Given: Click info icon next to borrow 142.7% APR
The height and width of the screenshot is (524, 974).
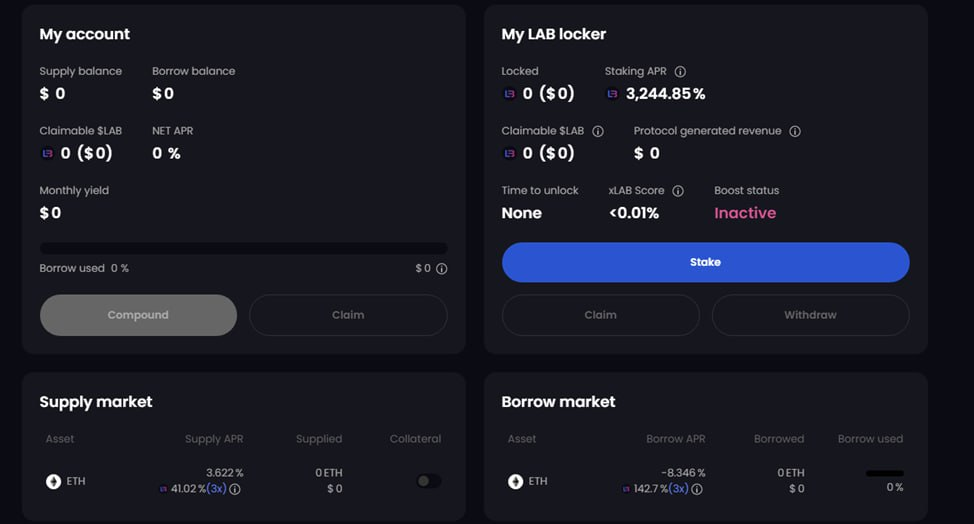Looking at the screenshot, I should [697, 489].
